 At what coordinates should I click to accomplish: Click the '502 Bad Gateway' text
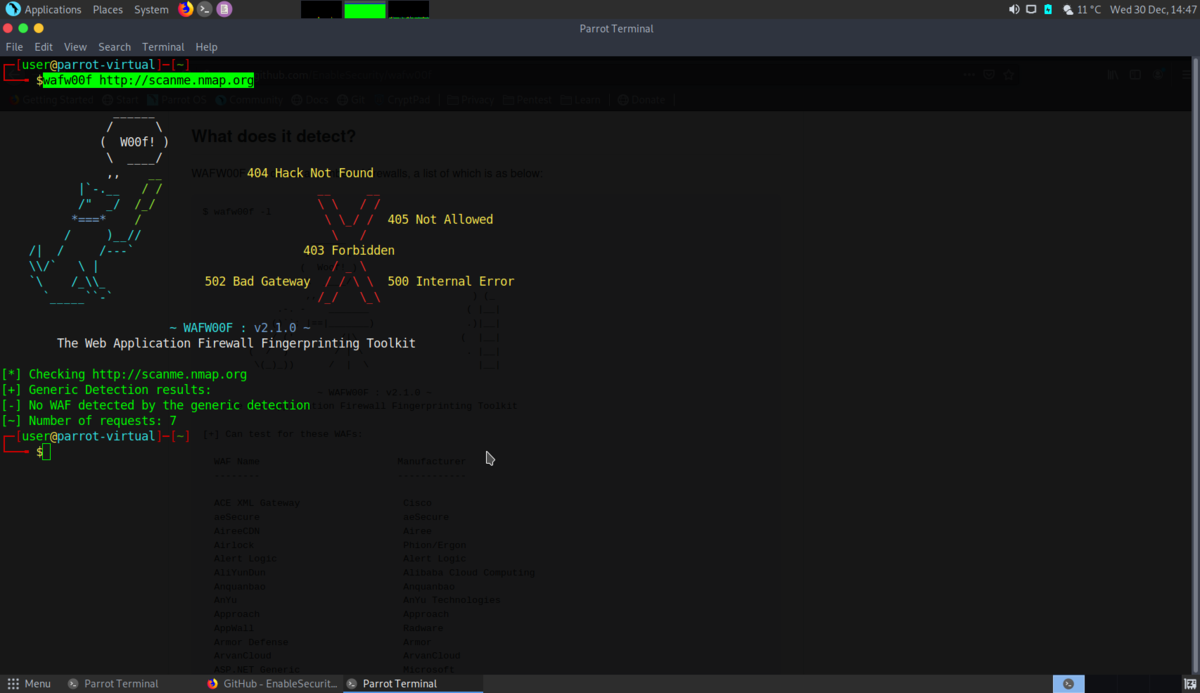click(x=257, y=282)
